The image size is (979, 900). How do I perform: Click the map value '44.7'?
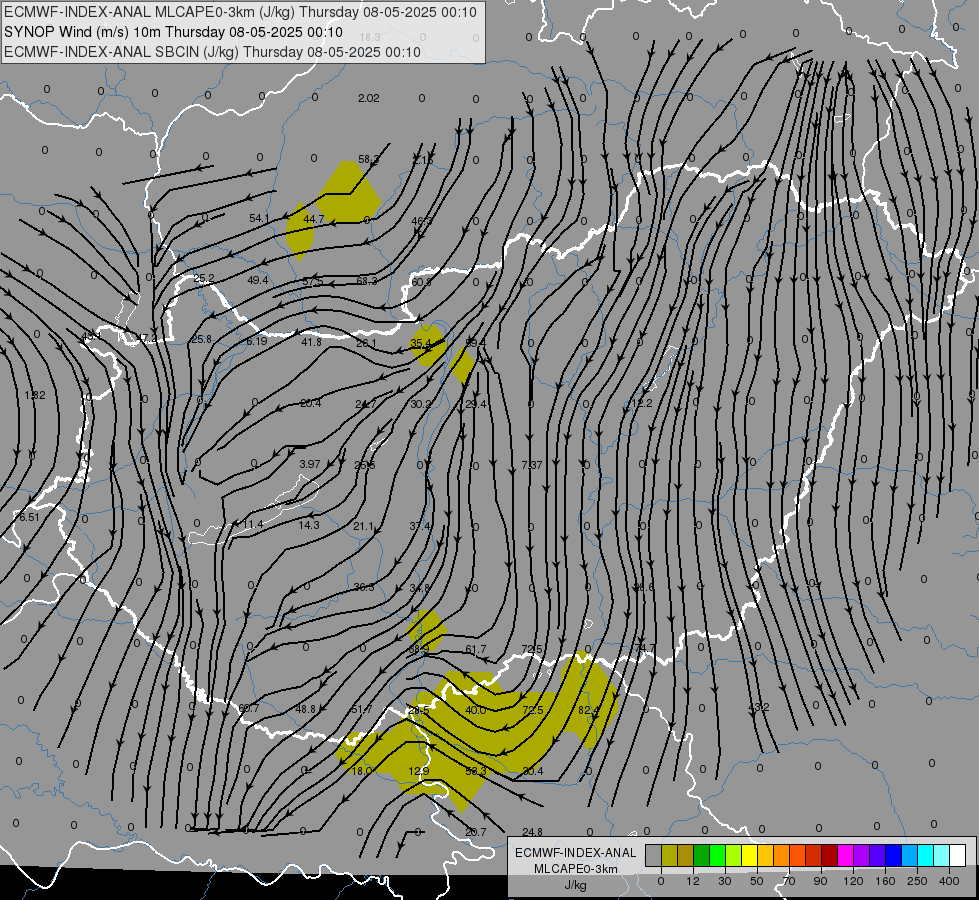click(x=313, y=219)
